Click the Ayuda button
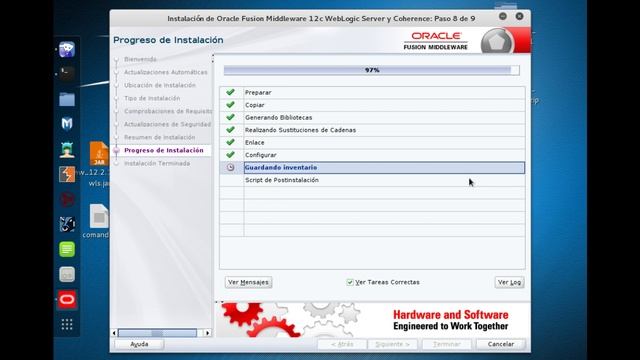Screen dimensions: 640x360 tap(139, 344)
